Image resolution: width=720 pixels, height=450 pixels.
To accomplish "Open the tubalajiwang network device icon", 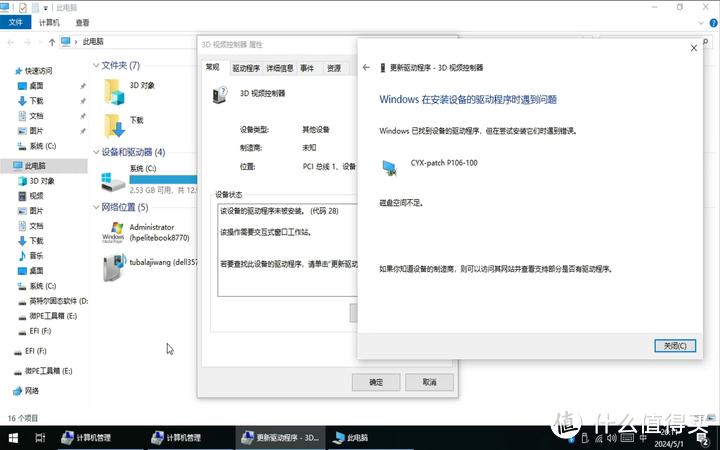I will click(x=112, y=267).
